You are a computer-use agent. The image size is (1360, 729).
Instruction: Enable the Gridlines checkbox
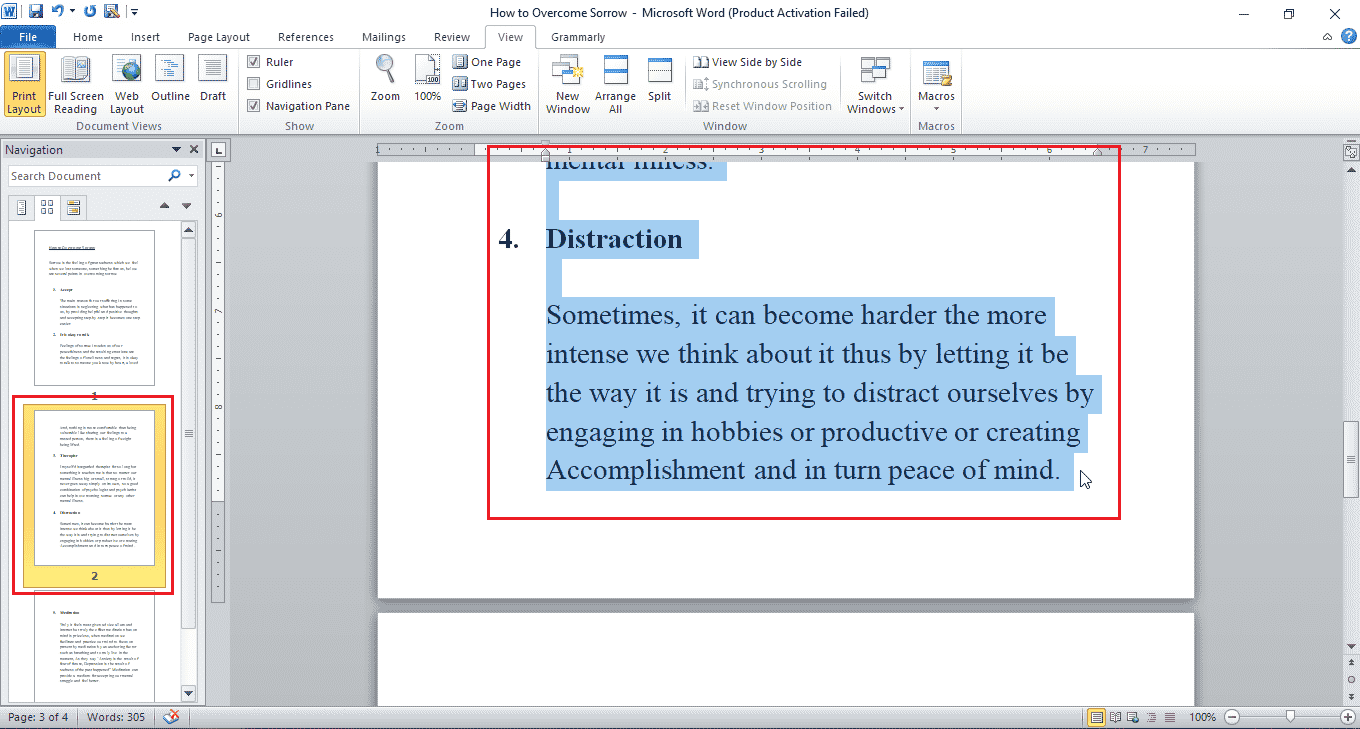pyautogui.click(x=254, y=84)
